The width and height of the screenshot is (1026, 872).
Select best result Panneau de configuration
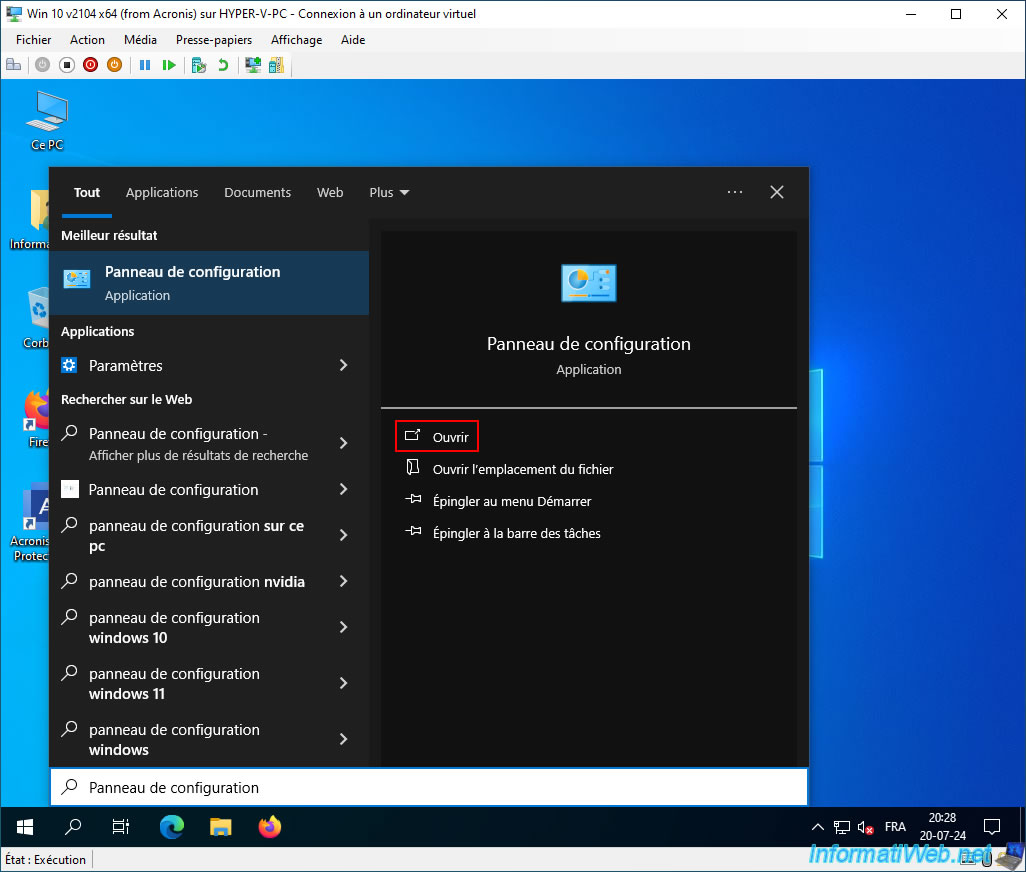click(209, 283)
